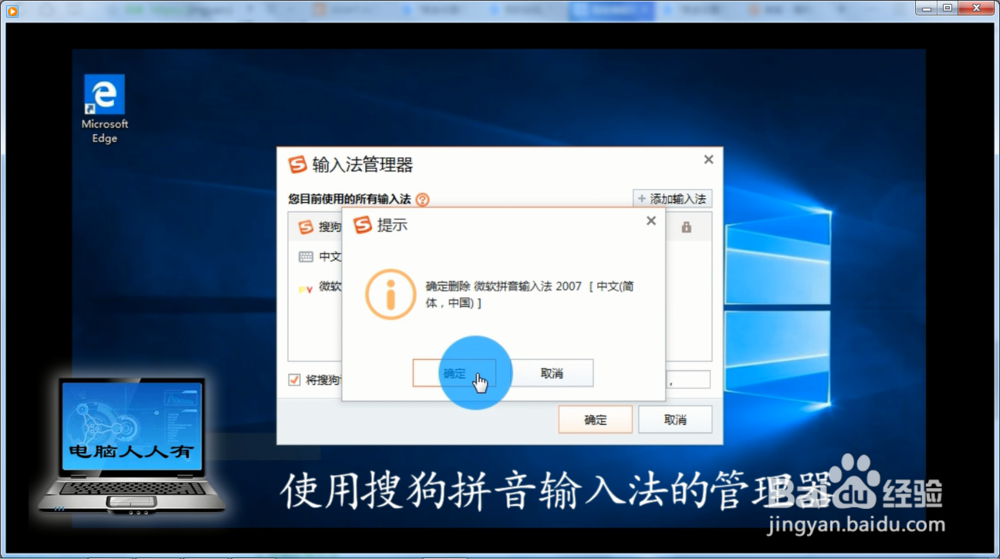Close the 输入法管理器 window
Screen dimensions: 1000x559
(708, 159)
